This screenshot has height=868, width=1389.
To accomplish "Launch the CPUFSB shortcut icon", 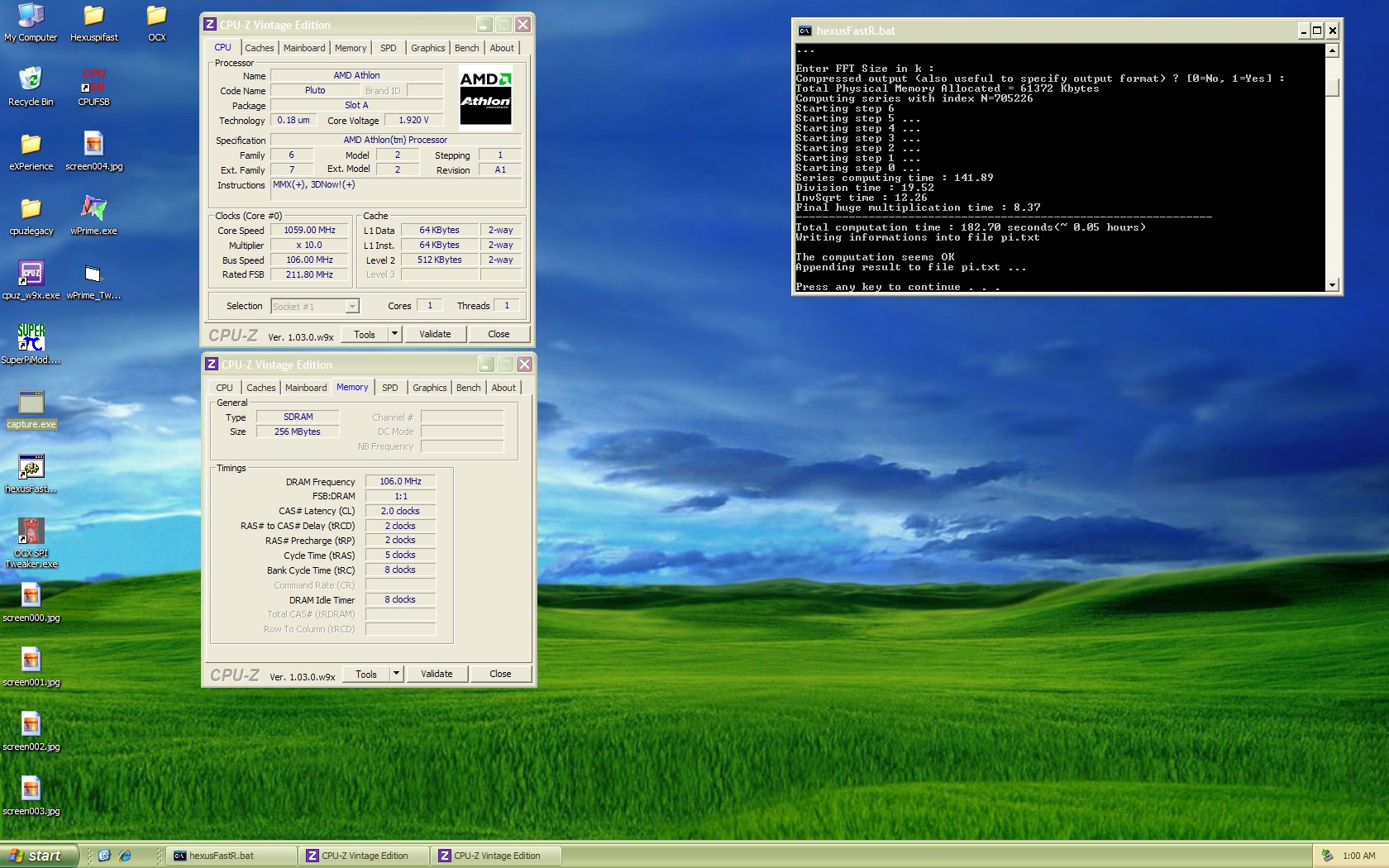I will [x=93, y=88].
